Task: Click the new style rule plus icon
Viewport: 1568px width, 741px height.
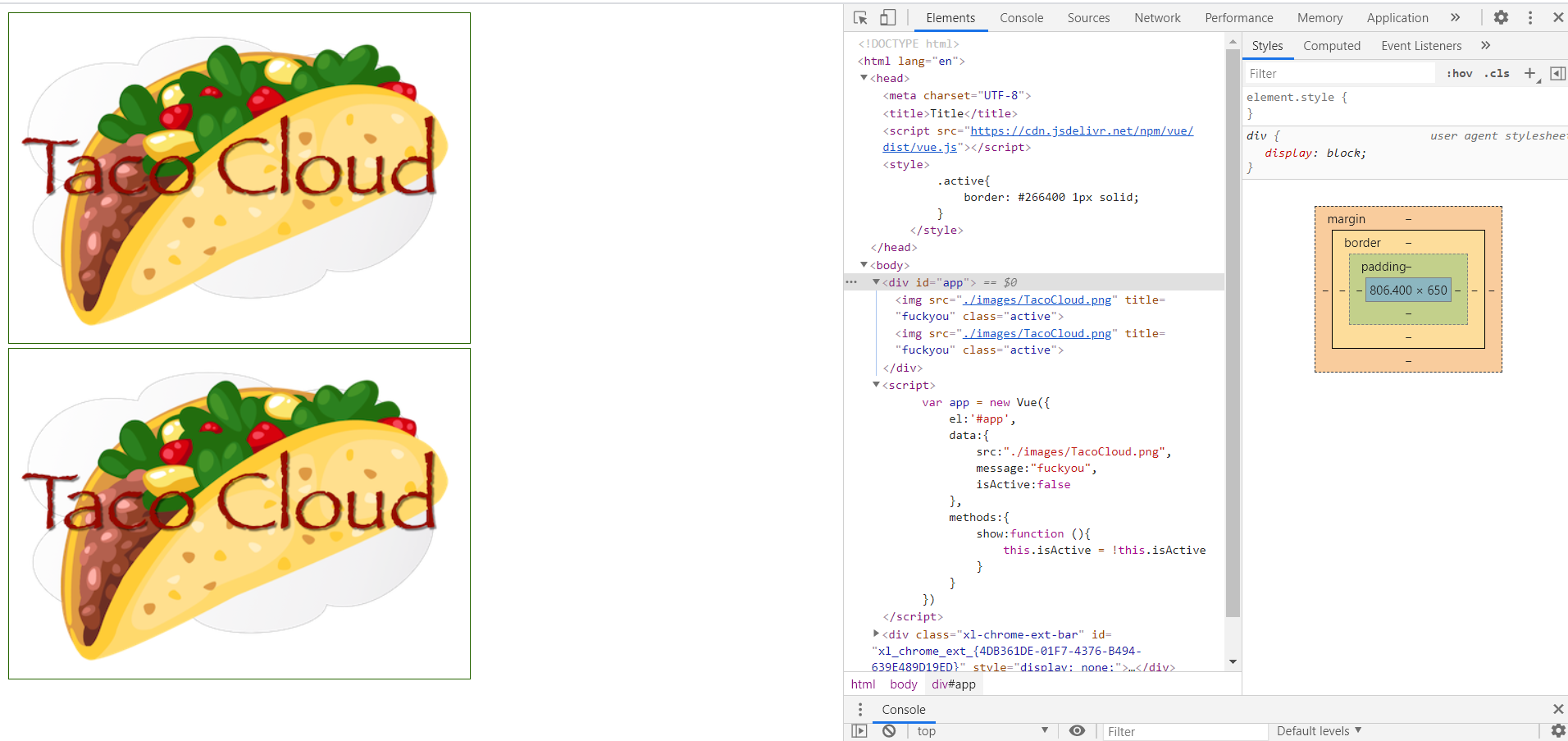Action: point(1529,73)
